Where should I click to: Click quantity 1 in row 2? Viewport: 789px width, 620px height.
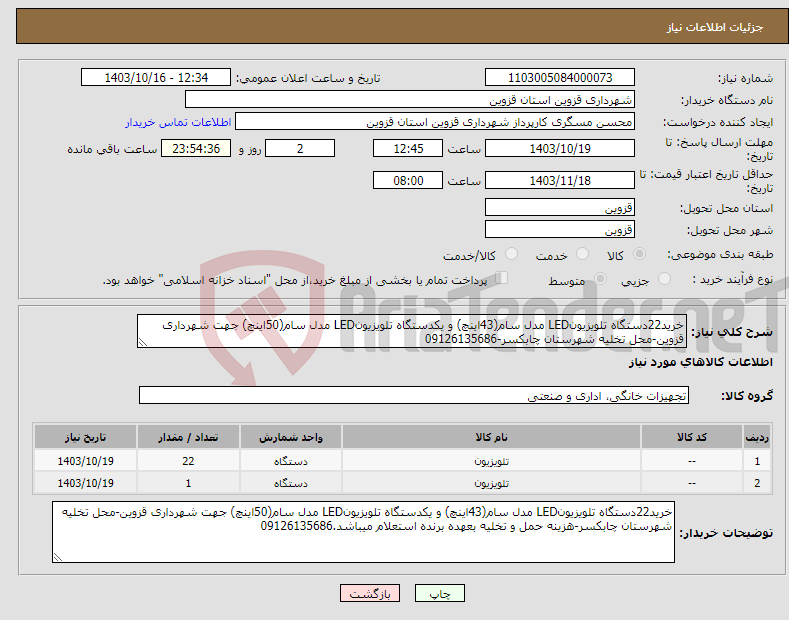[188, 483]
